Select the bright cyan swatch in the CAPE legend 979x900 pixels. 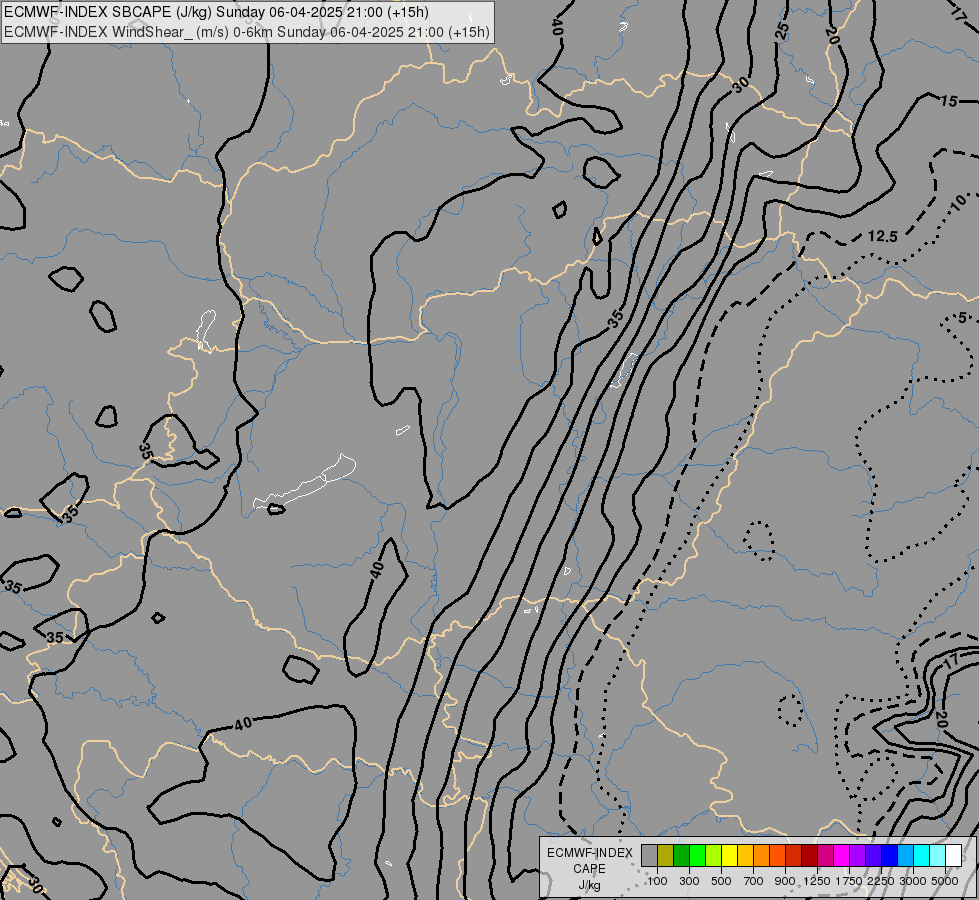coord(922,855)
